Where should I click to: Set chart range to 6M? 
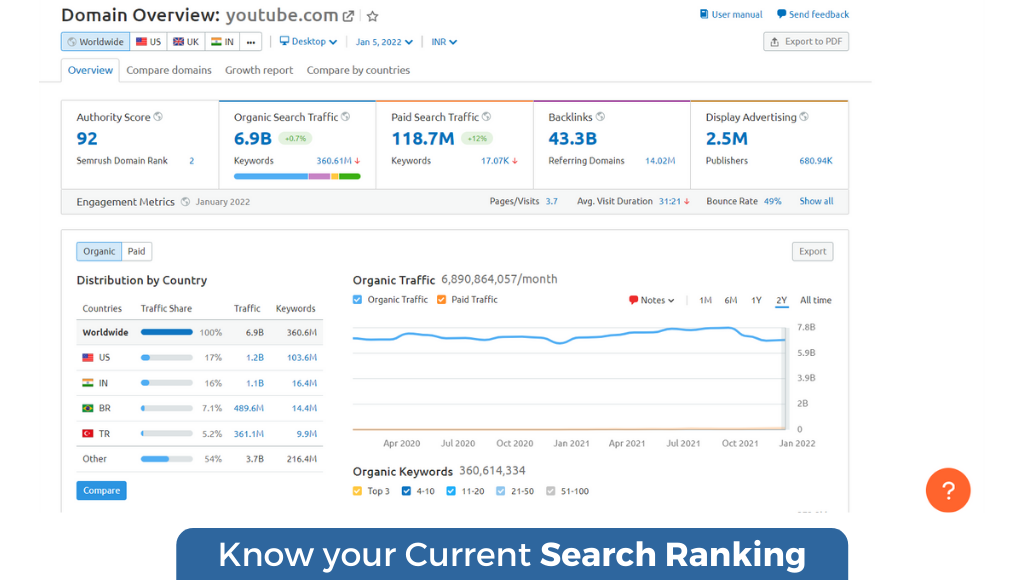(731, 300)
